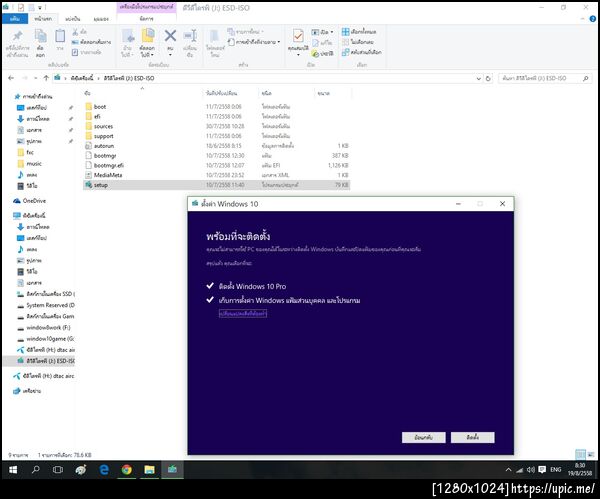Open the Start menu
600x499 pixels.
point(13,470)
